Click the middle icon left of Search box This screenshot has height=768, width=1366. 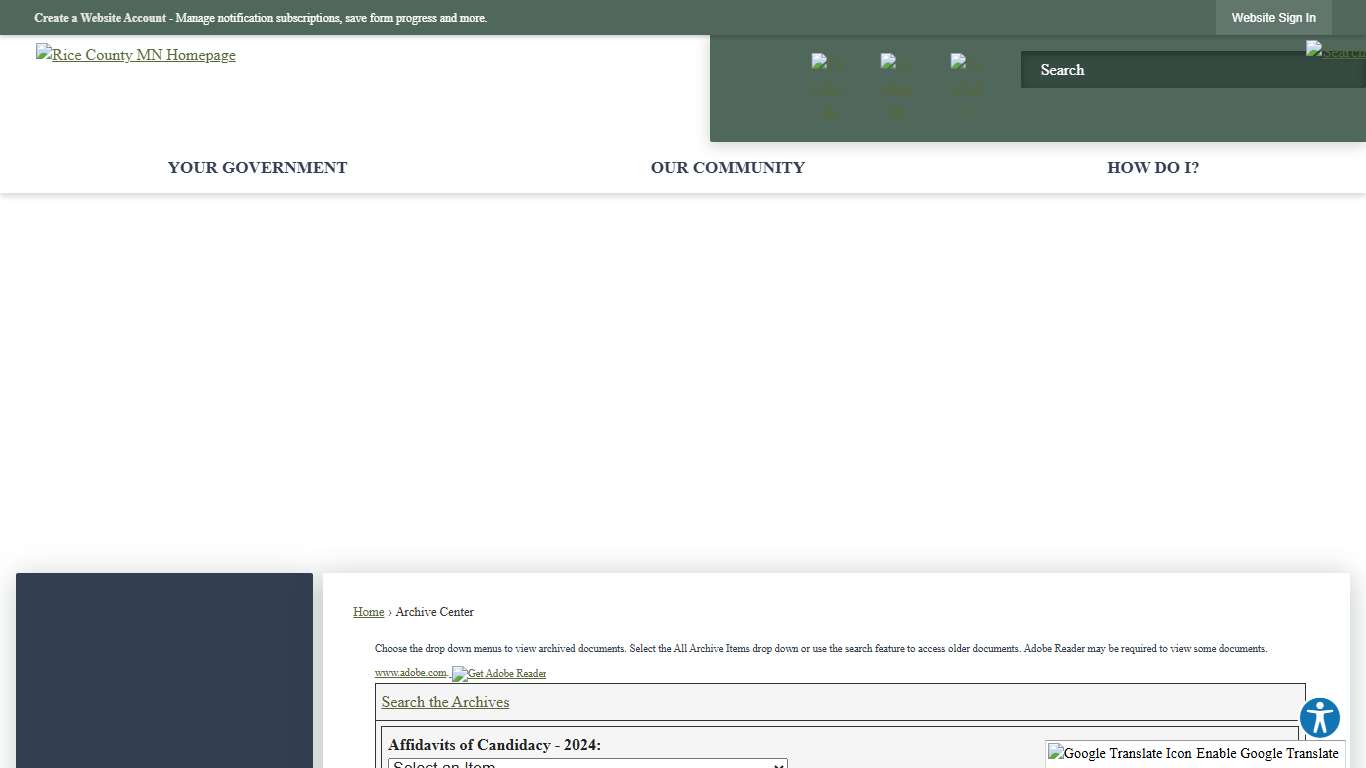click(896, 87)
